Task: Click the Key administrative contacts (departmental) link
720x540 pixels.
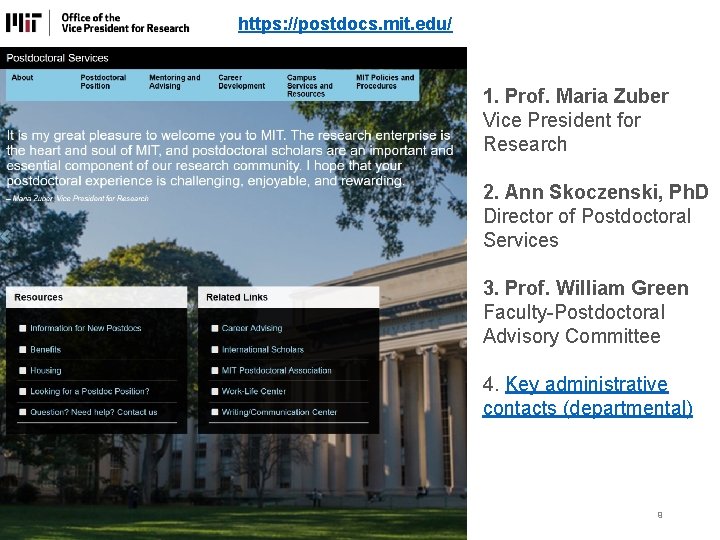Action: [587, 396]
